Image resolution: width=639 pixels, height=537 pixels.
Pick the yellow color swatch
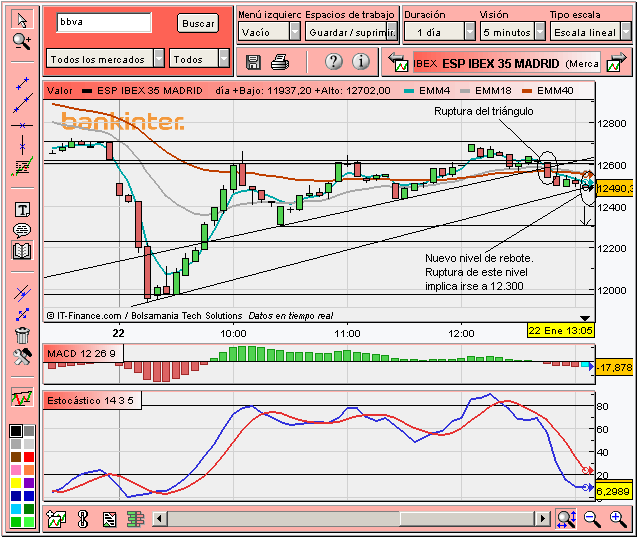pyautogui.click(x=16, y=483)
